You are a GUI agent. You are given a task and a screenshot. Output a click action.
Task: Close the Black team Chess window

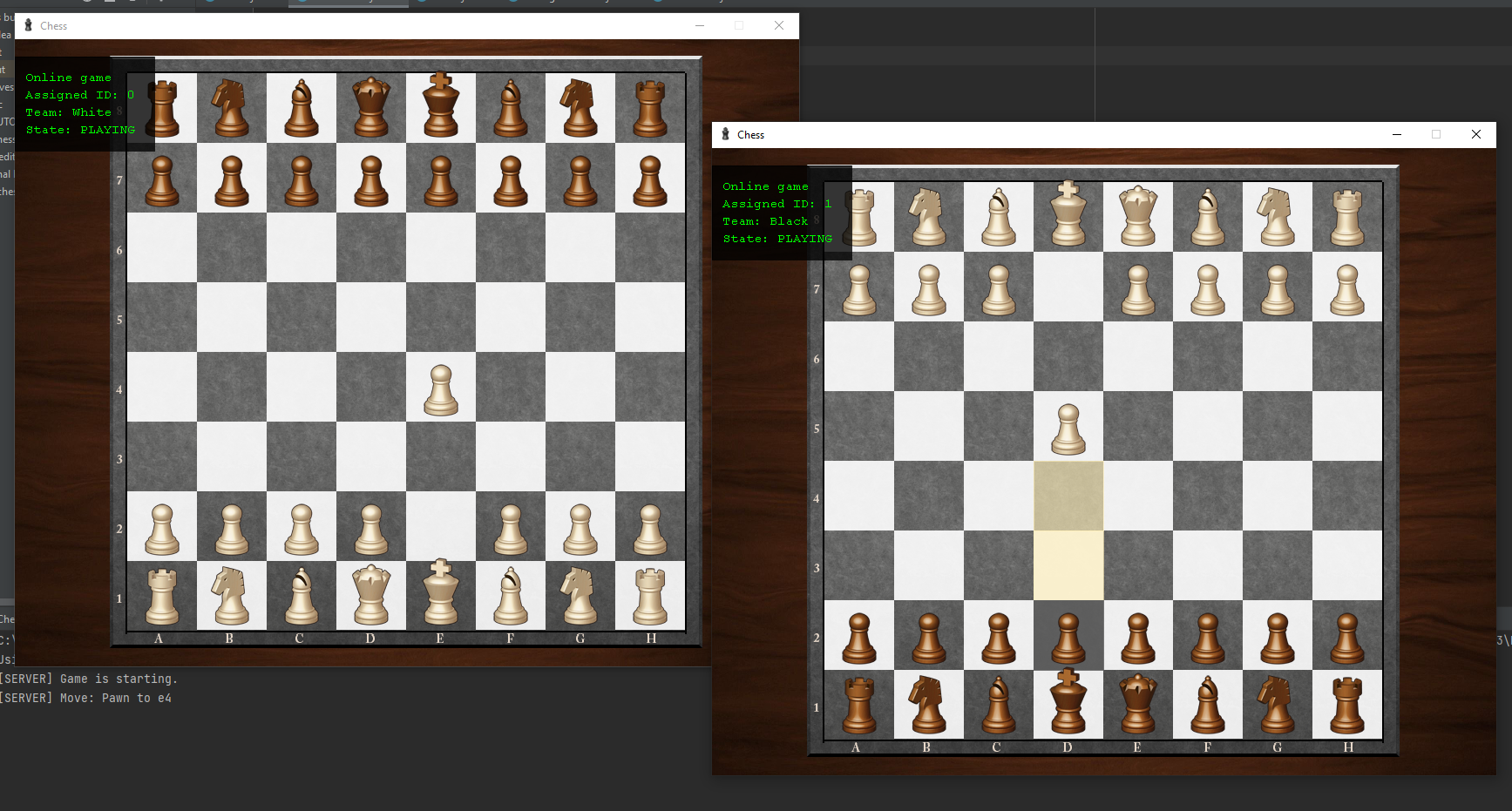(x=1475, y=134)
